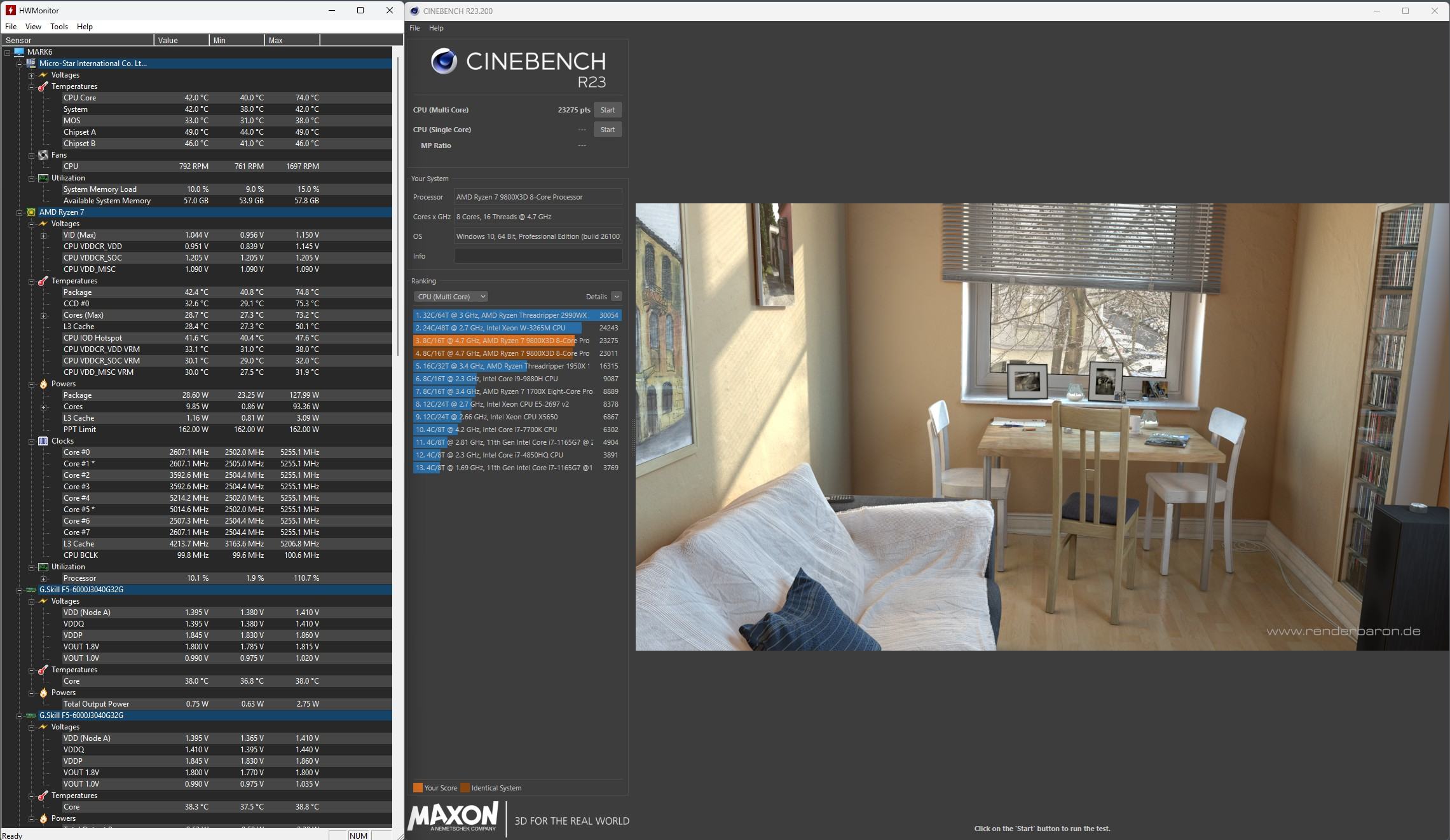Click the AMD Ryzen Temperatures thermometer icon
This screenshot has height=840, width=1450.
click(43, 281)
